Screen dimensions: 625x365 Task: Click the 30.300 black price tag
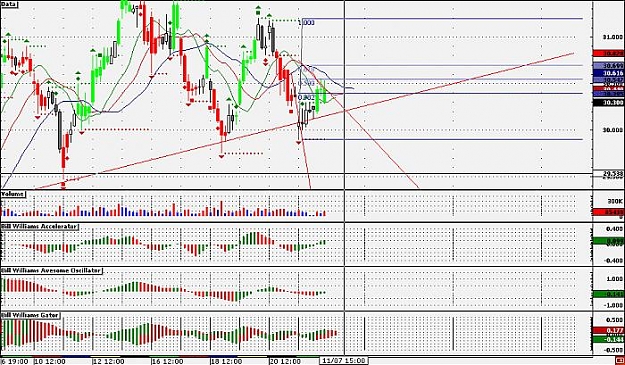point(609,103)
